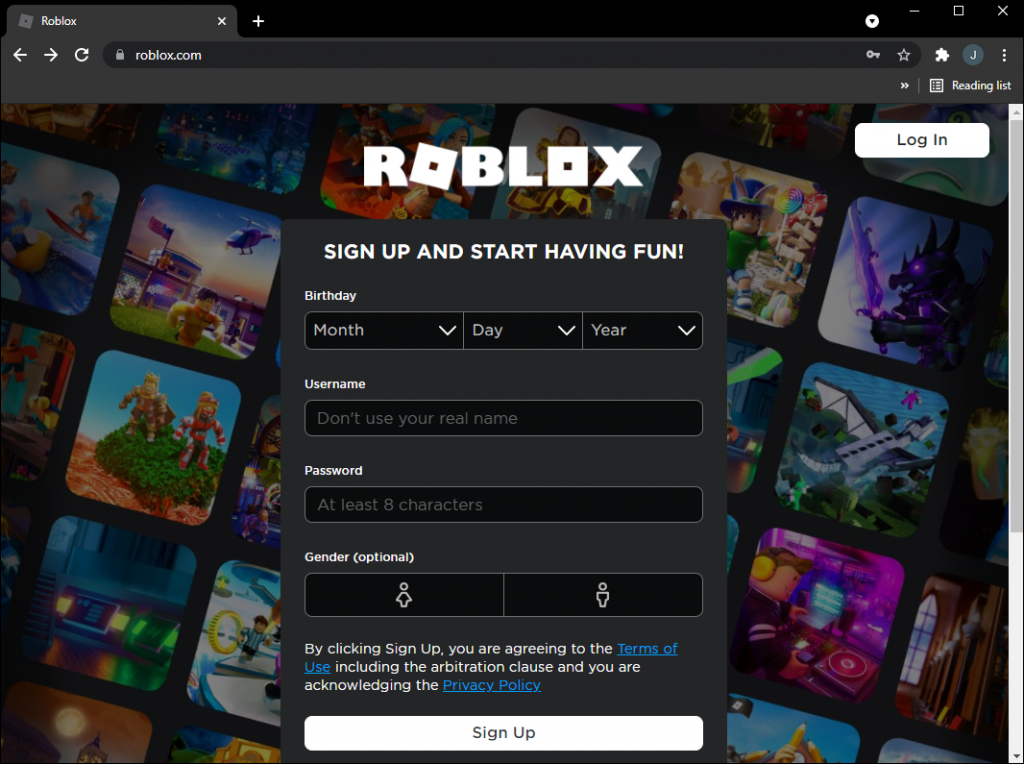Image resolution: width=1024 pixels, height=764 pixels.
Task: Focus the Password input field
Action: [x=504, y=504]
